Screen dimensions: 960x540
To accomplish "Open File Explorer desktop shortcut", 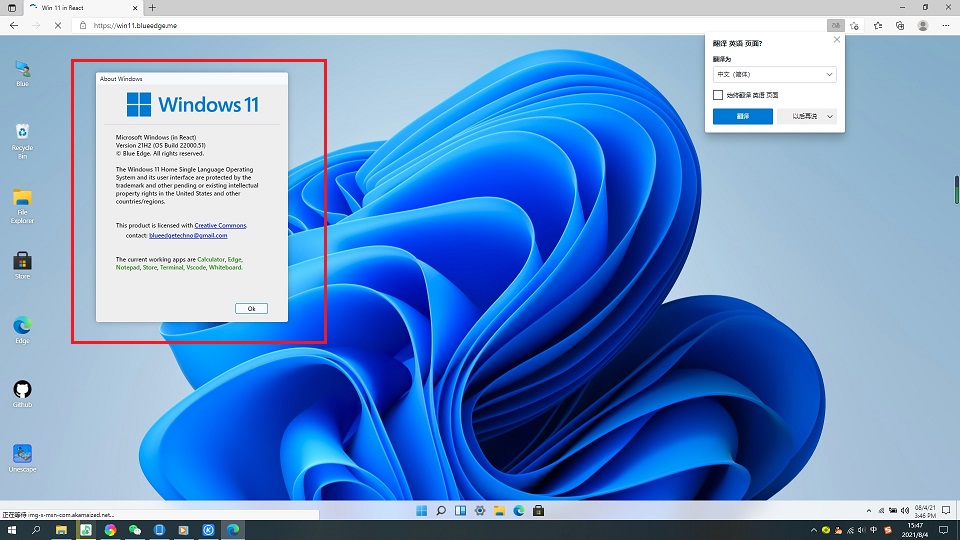I will coord(23,206).
